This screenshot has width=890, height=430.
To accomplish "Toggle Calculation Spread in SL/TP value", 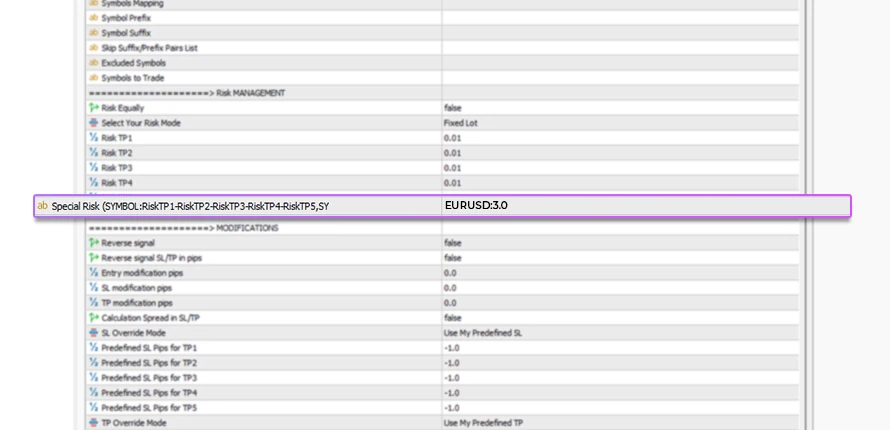I will coord(453,317).
